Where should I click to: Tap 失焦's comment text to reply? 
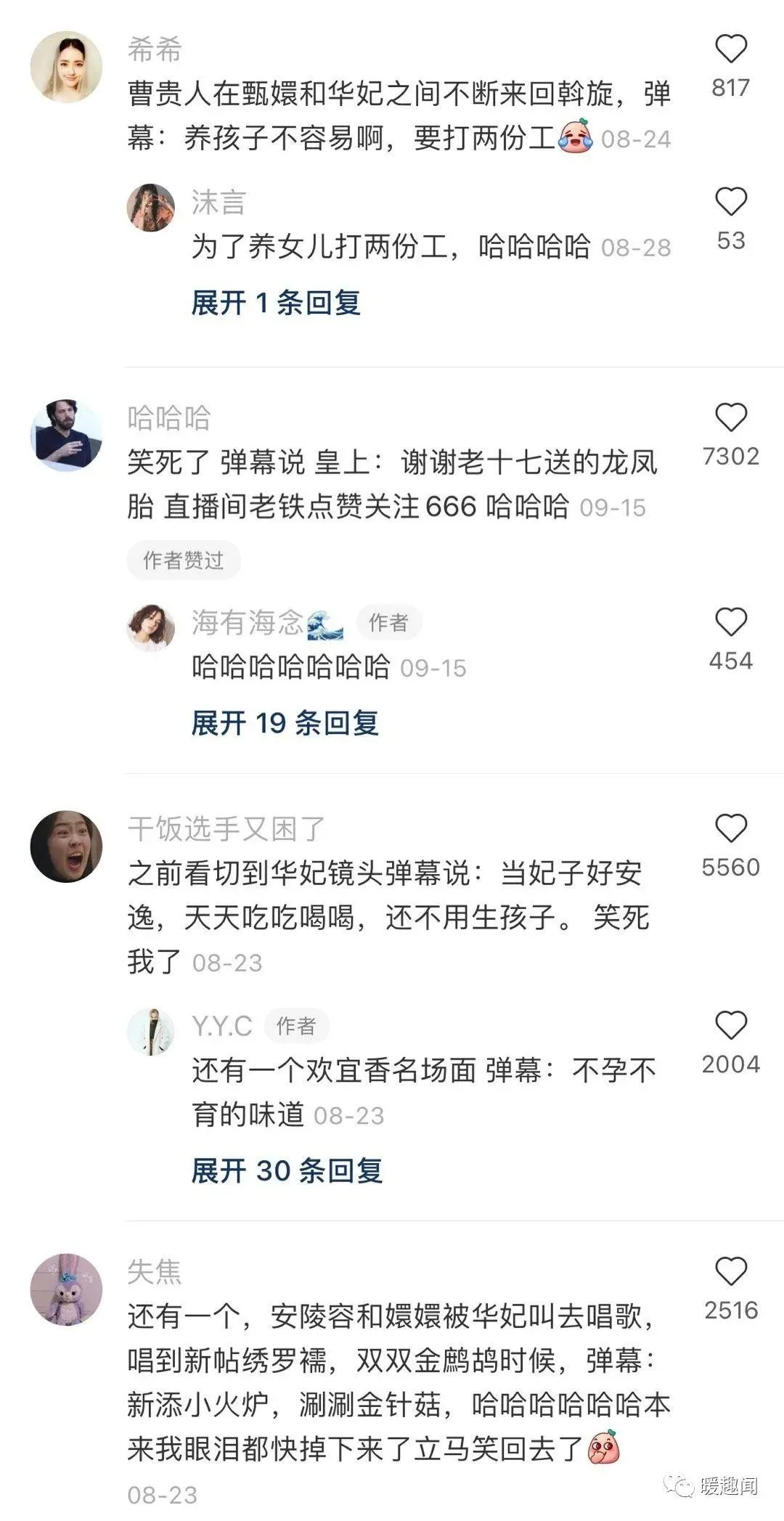pos(398,1383)
